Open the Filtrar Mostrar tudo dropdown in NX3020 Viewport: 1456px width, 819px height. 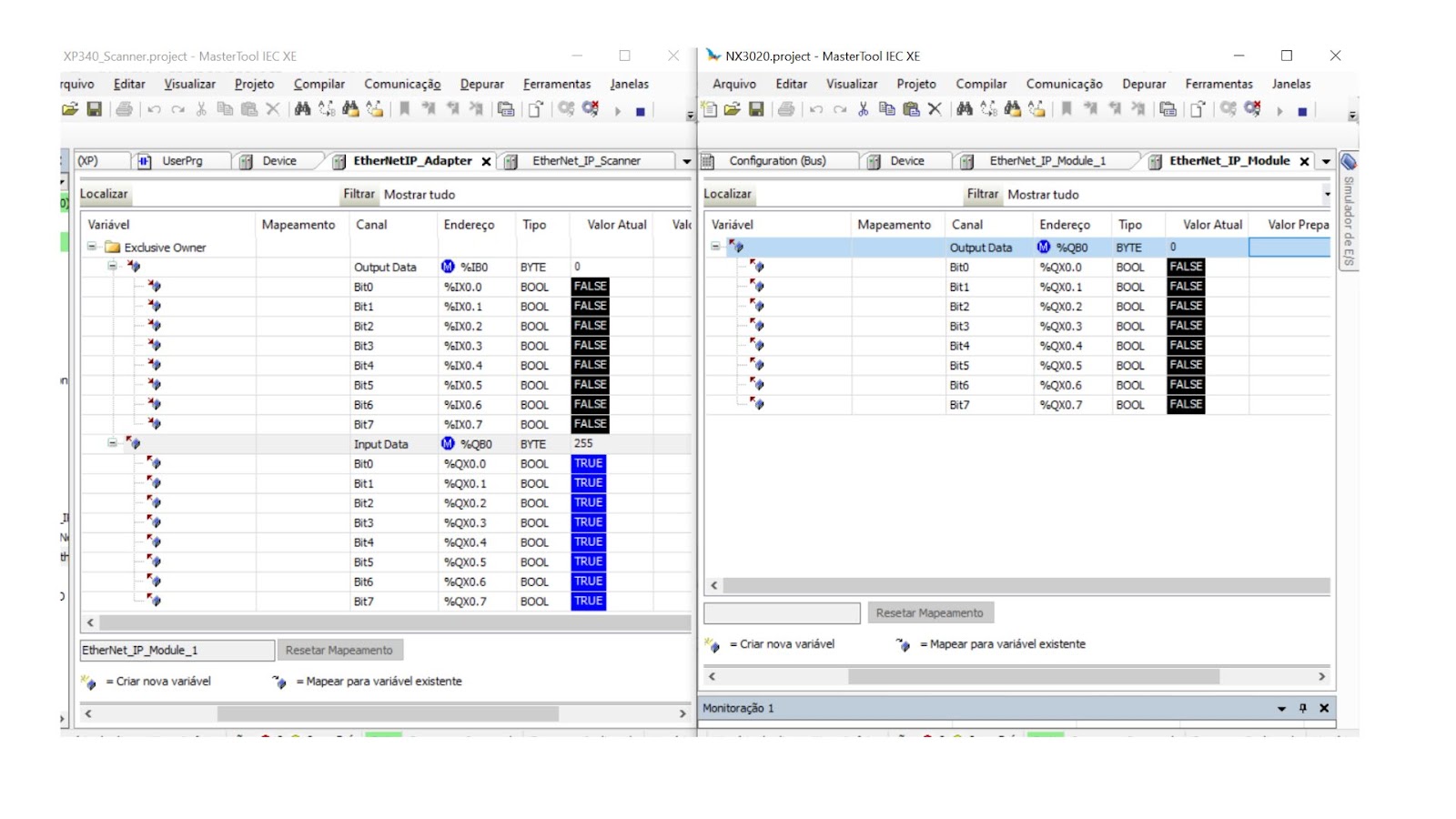1327,195
